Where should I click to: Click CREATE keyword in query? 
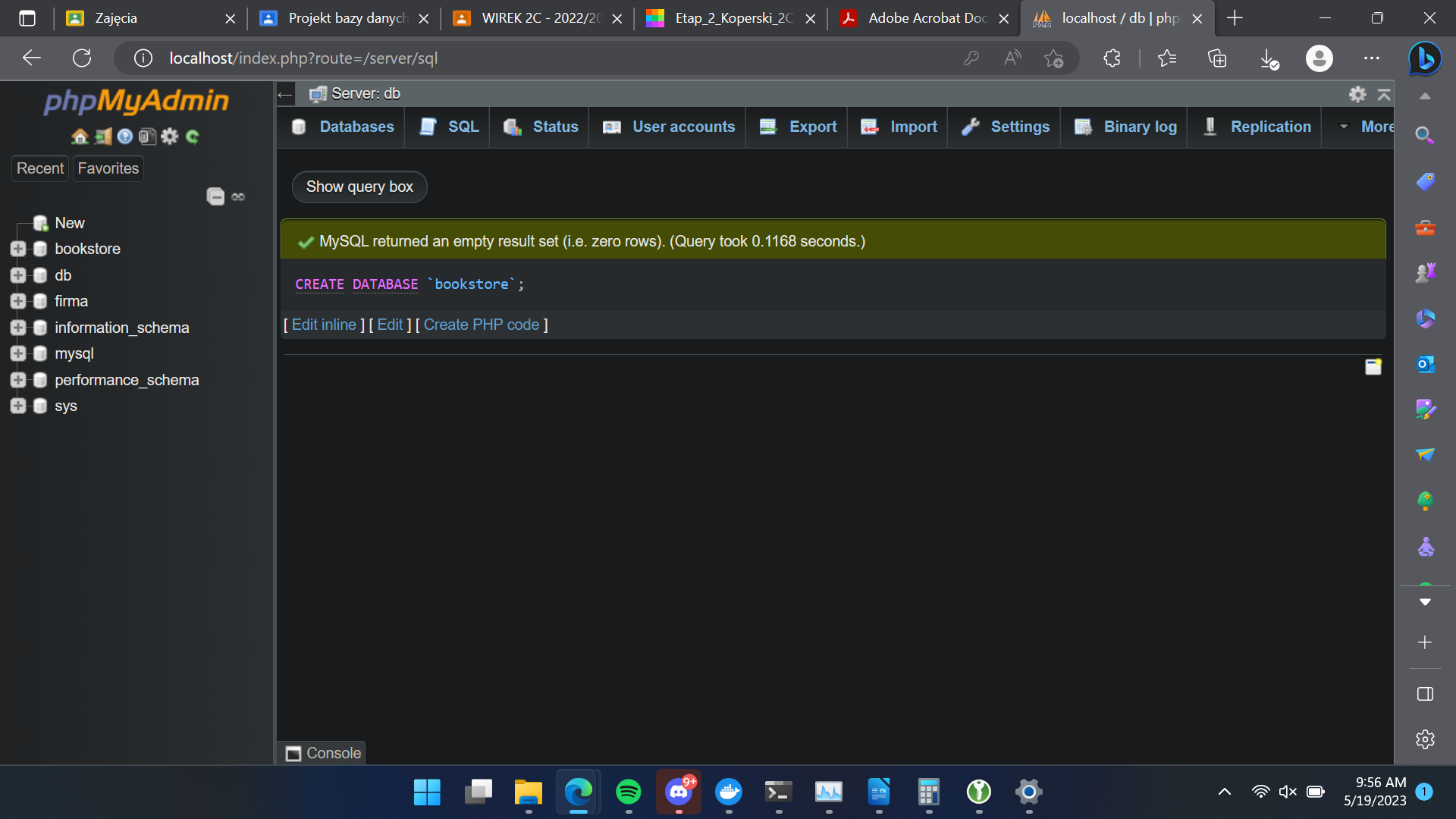click(x=319, y=284)
